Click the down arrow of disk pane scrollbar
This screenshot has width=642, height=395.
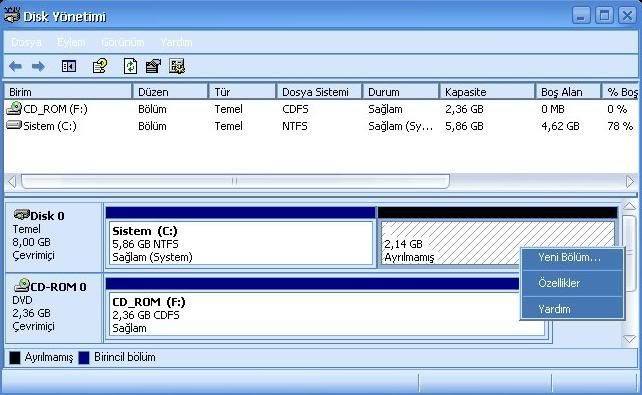629,339
